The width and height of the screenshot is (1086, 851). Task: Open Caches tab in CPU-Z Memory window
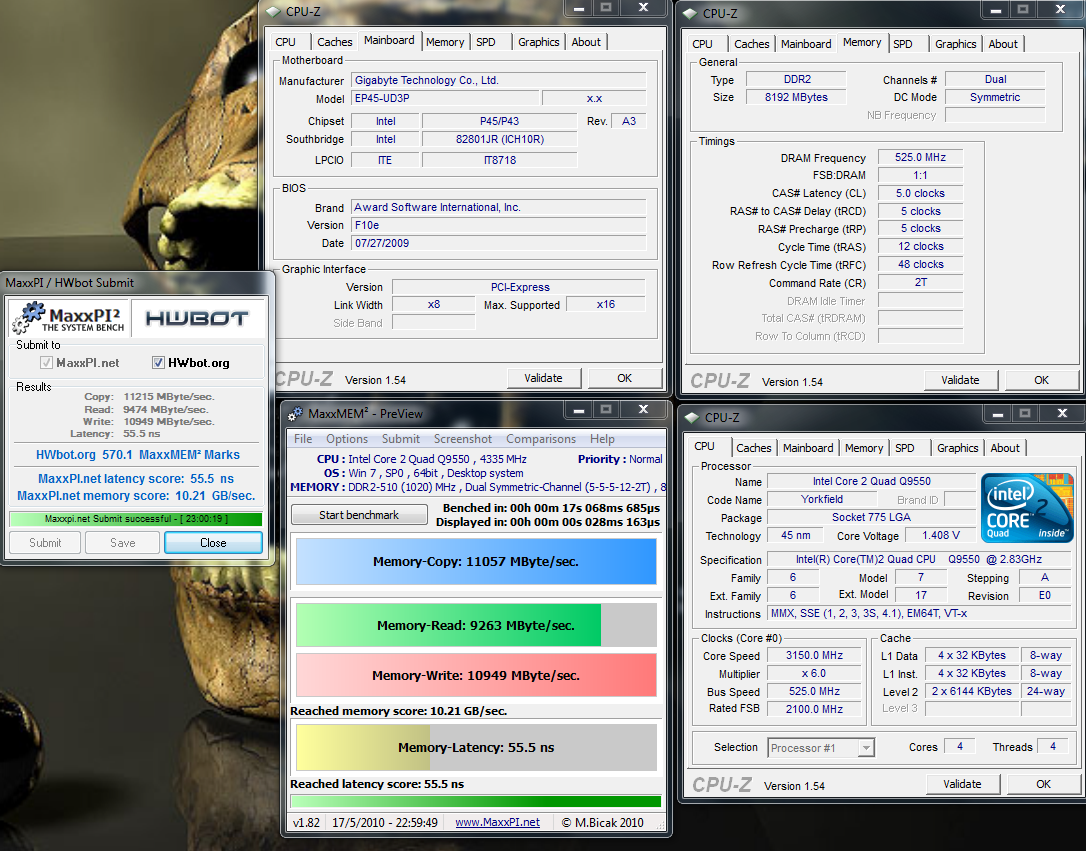(x=751, y=44)
